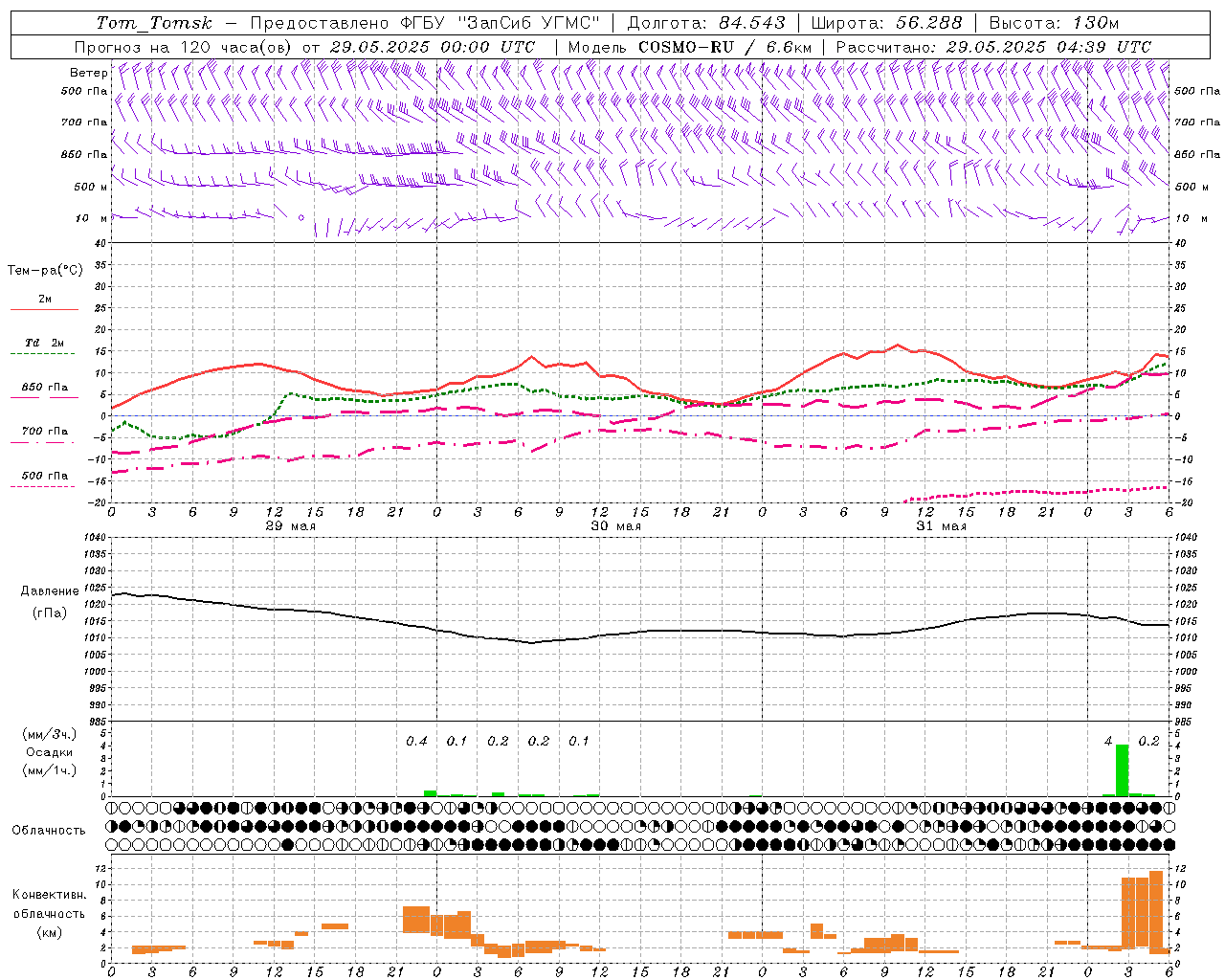1225x980 pixels.
Task: Click the left 850 гПа wind level label
Action: [x=84, y=154]
